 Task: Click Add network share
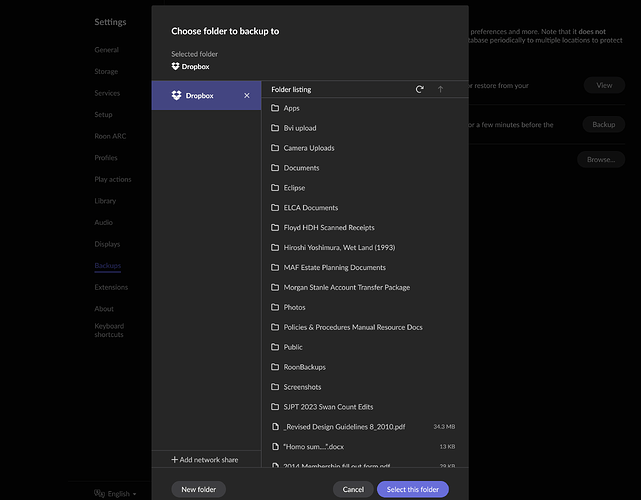click(205, 460)
